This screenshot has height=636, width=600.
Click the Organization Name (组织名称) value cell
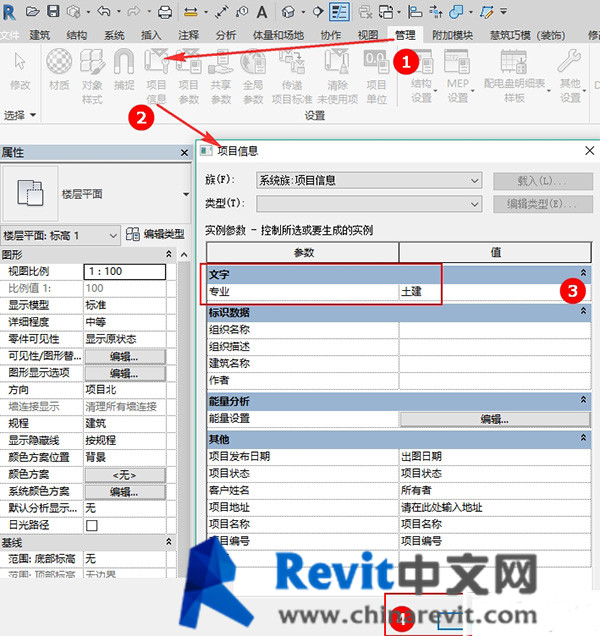495,330
